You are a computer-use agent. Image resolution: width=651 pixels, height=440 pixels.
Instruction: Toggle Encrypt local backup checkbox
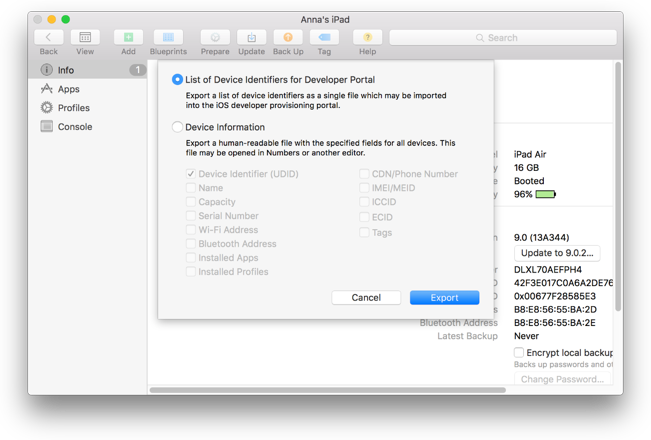519,352
